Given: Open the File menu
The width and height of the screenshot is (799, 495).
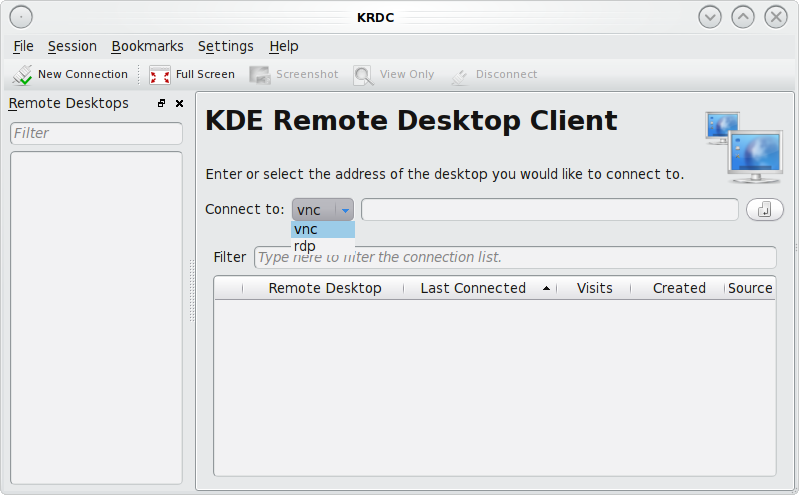Looking at the screenshot, I should [23, 46].
